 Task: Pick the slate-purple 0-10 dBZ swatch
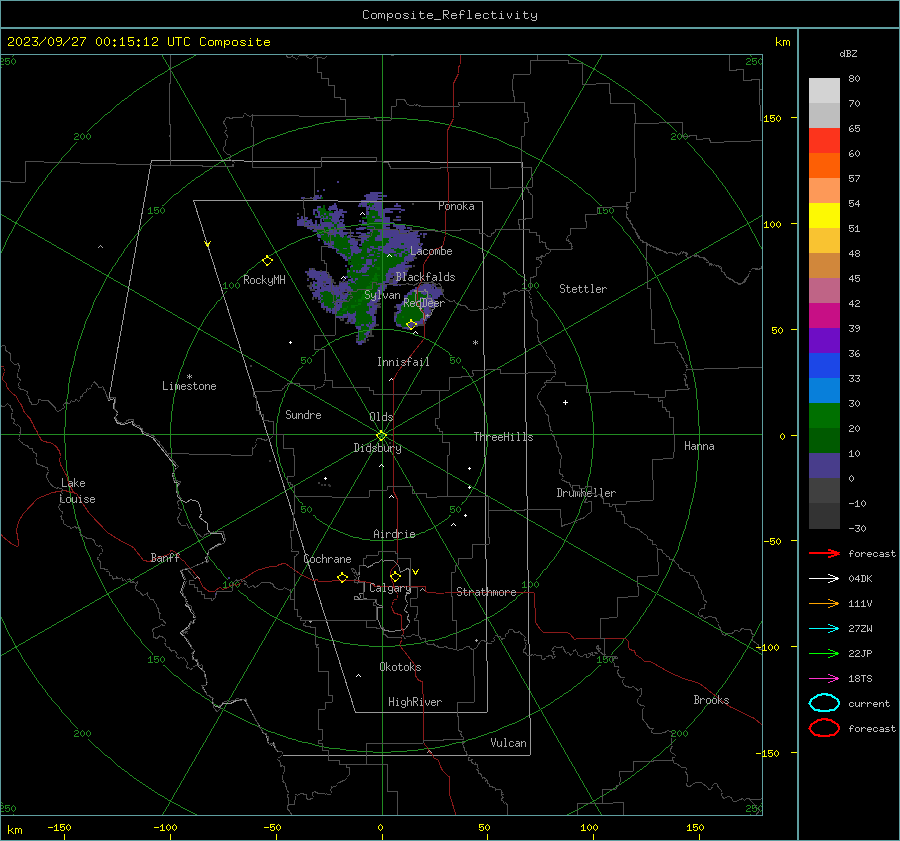tap(824, 466)
